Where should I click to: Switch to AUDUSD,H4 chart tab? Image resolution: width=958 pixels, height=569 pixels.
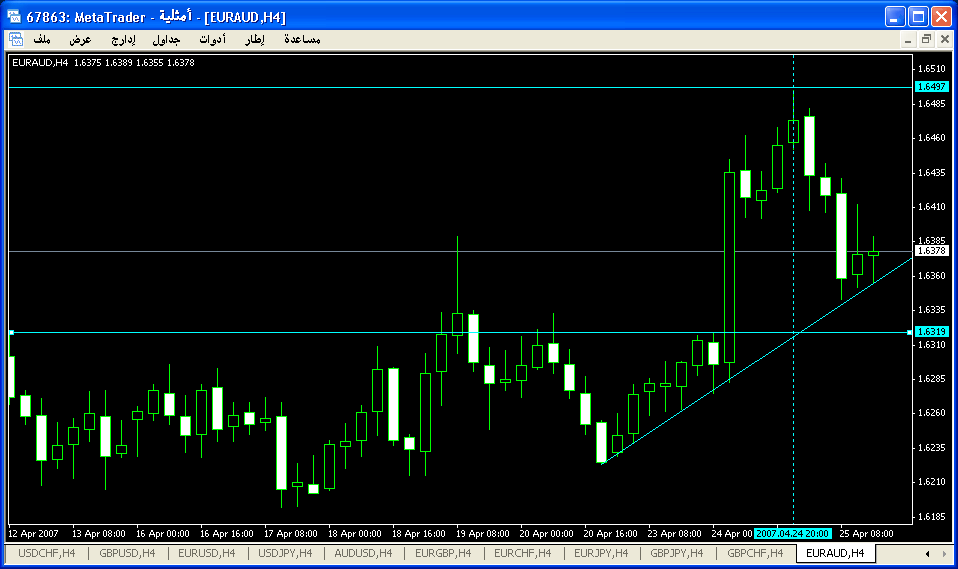363,554
